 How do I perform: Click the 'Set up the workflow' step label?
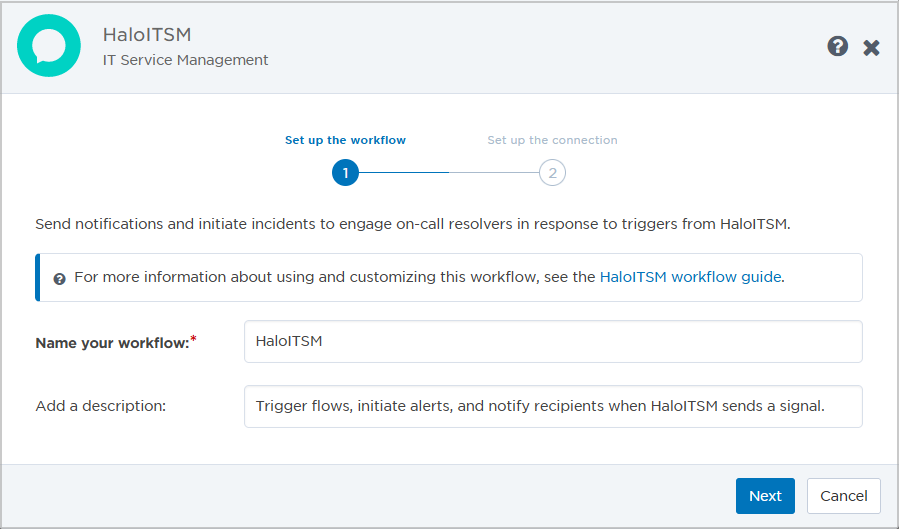tap(345, 140)
